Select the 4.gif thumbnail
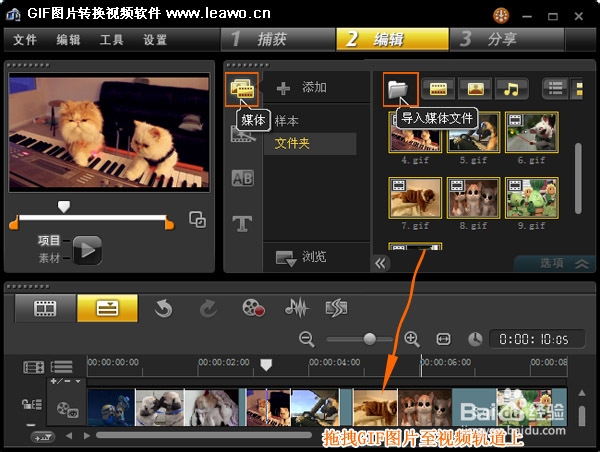The width and height of the screenshot is (600, 452). point(415,132)
